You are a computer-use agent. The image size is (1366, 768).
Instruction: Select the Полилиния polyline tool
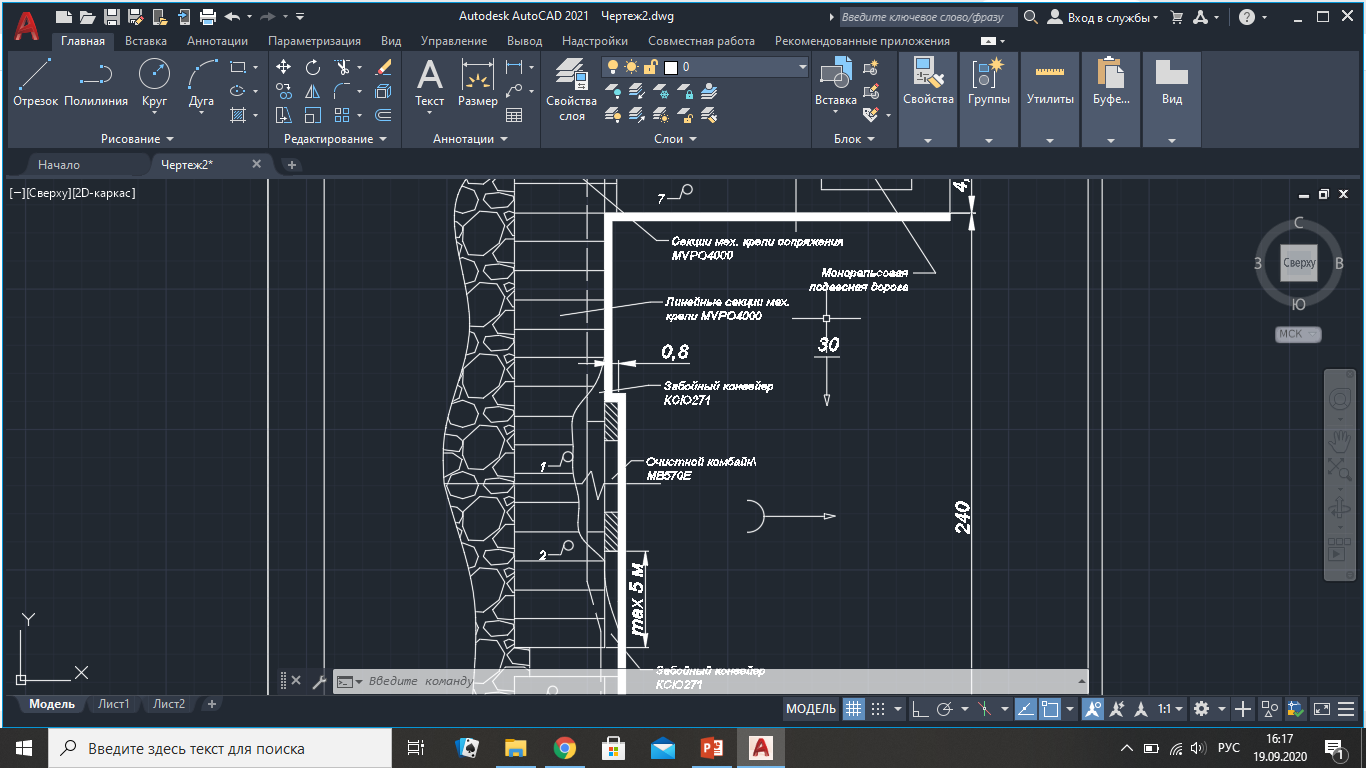click(x=96, y=82)
